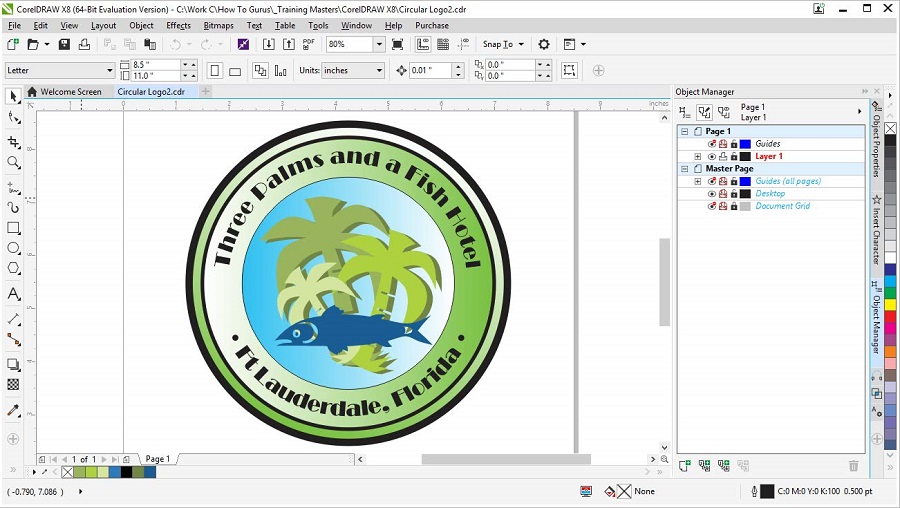
Task: Select Landscape orientation button
Action: click(235, 71)
